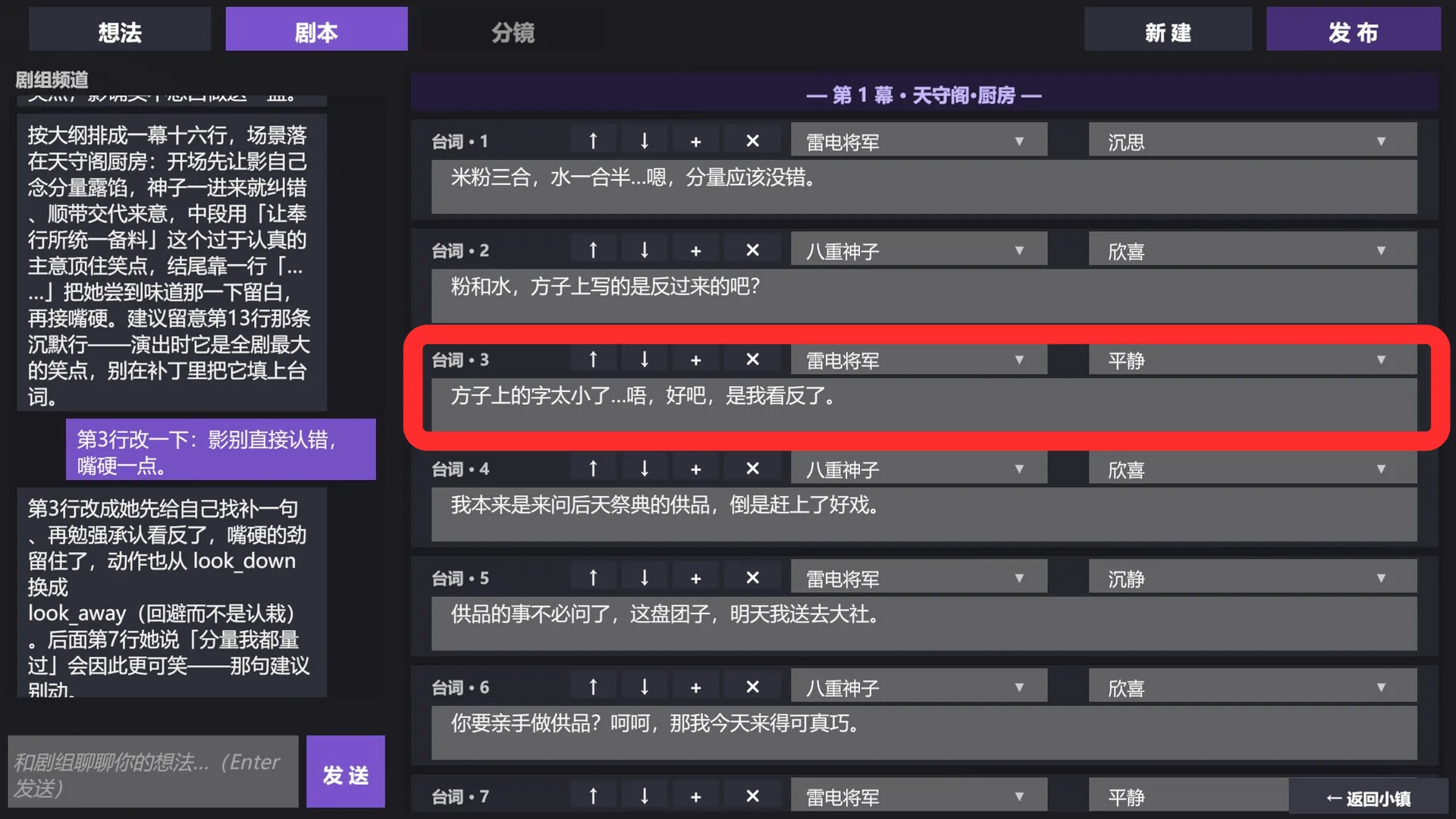
Task: Edit dialogue text of 台词•6 about 亲手做供品
Action: tap(924, 733)
